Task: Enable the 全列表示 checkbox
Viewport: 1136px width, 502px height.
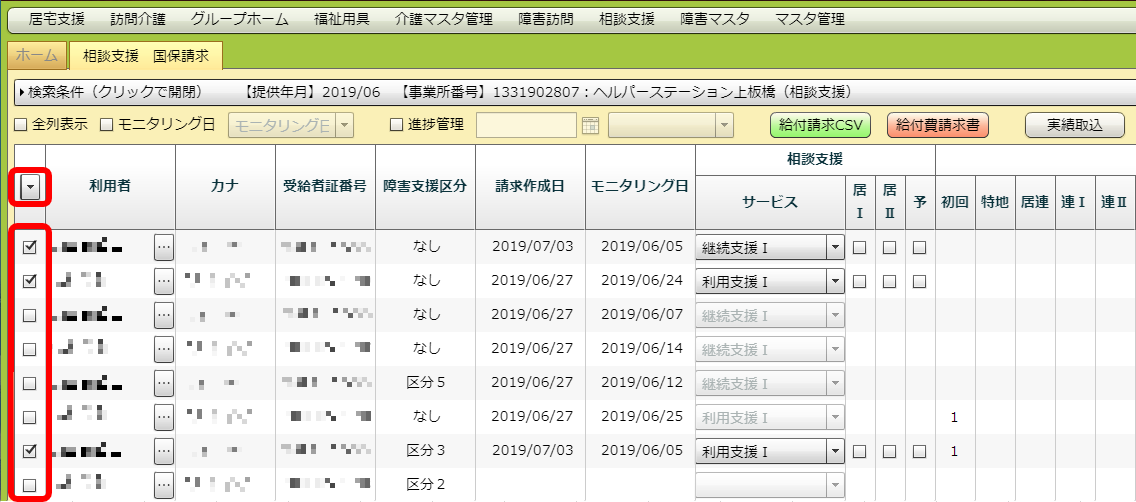Action: pos(20,125)
